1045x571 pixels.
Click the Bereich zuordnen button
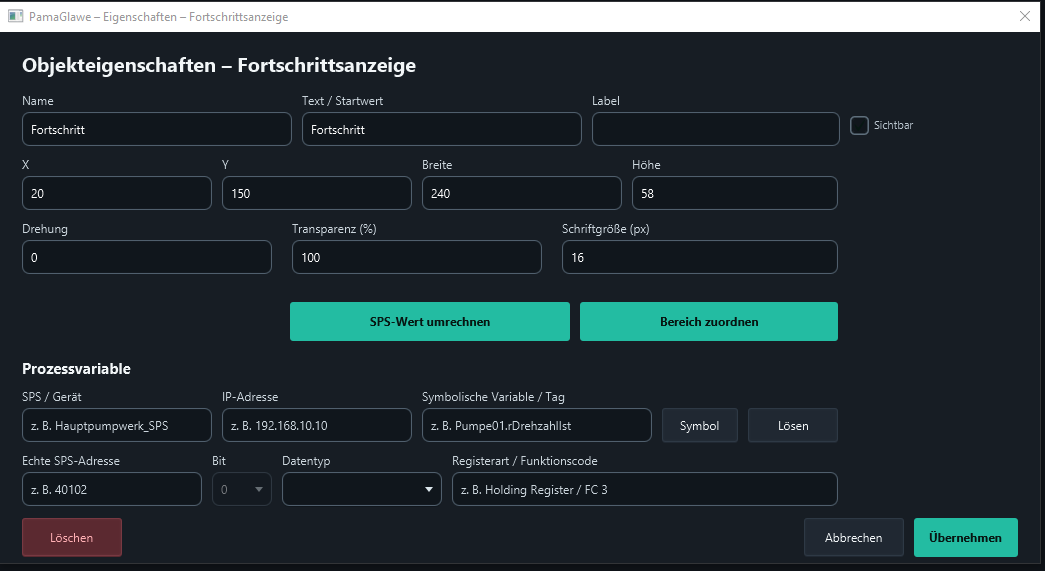(x=708, y=322)
